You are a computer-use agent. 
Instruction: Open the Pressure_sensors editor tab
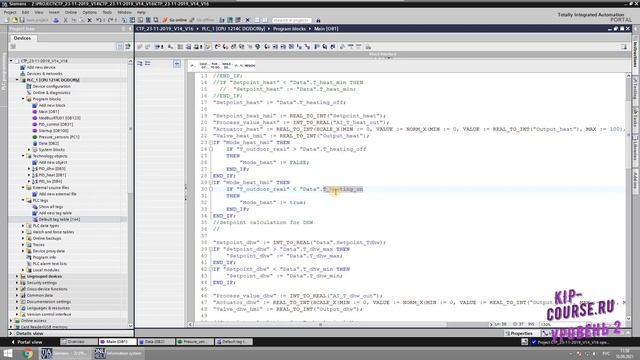click(x=194, y=342)
